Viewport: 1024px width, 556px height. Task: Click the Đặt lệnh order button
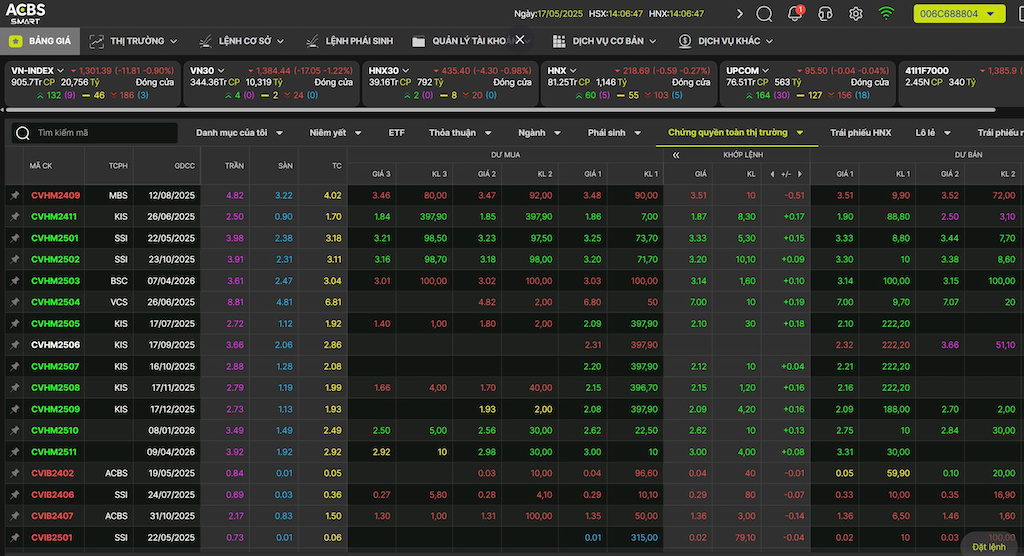pos(989,547)
